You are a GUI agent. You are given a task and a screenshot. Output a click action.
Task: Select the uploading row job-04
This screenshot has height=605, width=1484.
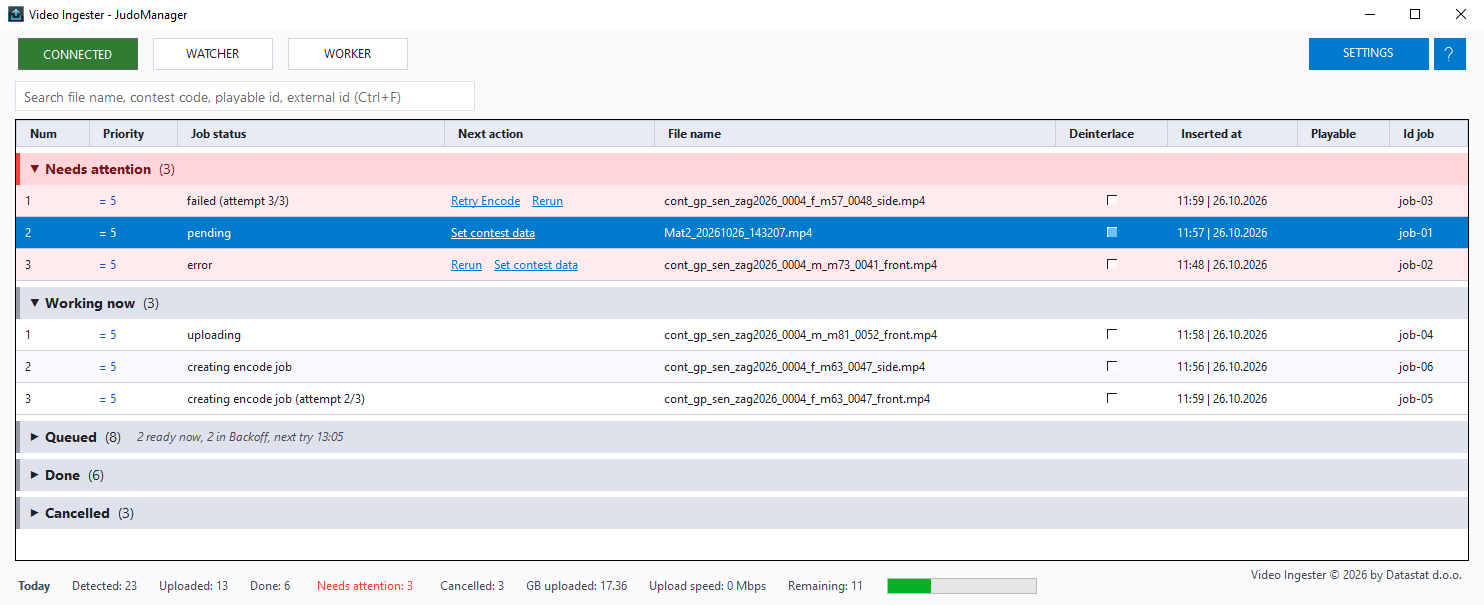point(742,335)
